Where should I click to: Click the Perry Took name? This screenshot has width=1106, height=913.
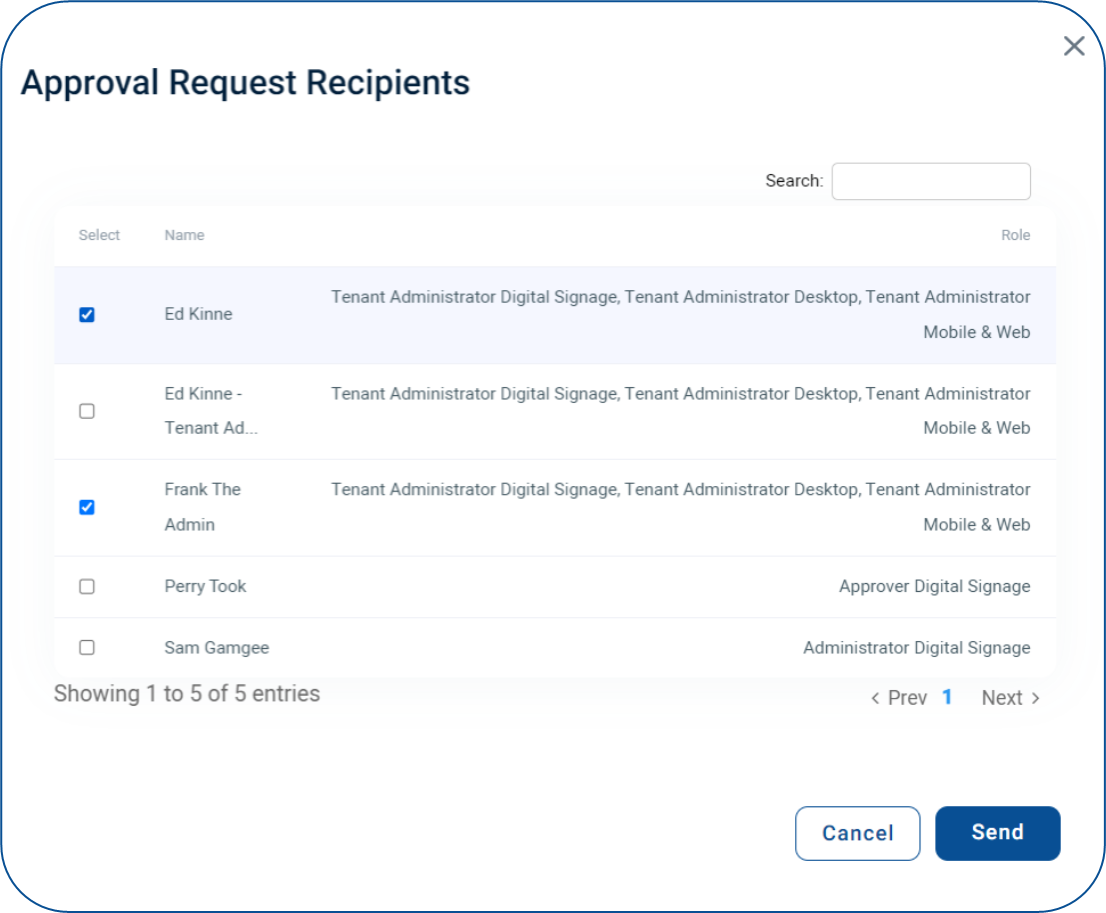[205, 587]
